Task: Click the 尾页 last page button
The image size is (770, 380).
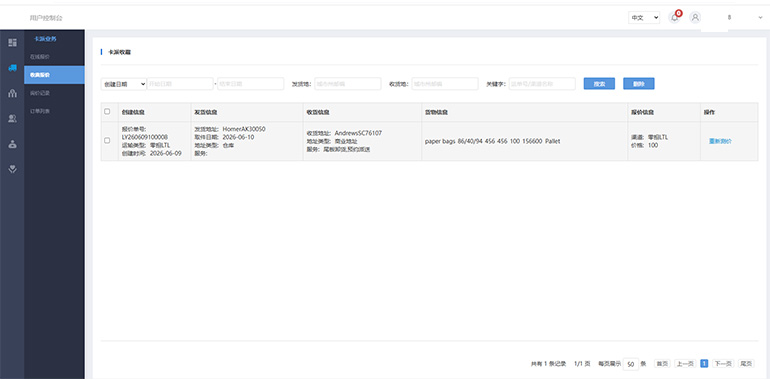Action: (x=746, y=364)
